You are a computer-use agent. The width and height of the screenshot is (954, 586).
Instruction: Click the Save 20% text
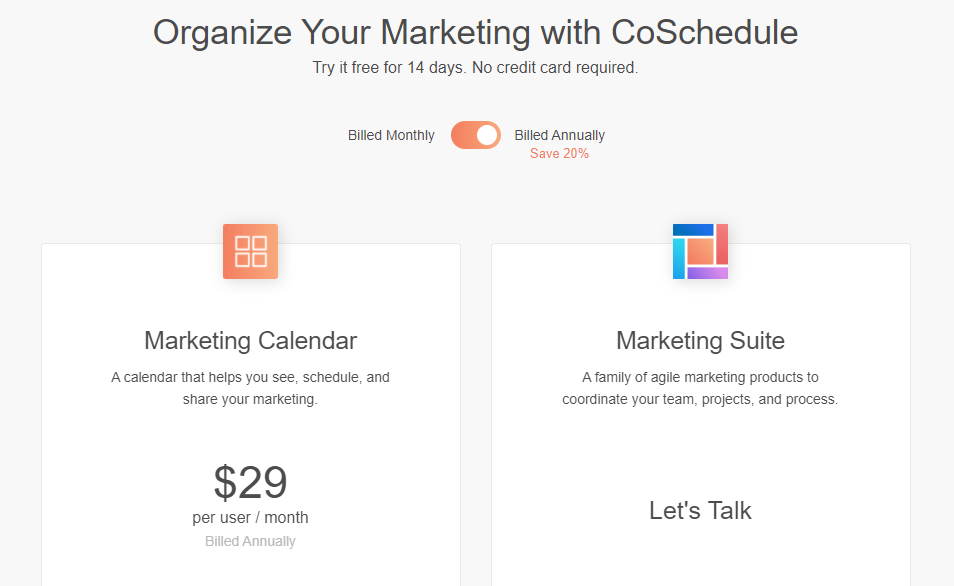[x=559, y=153]
